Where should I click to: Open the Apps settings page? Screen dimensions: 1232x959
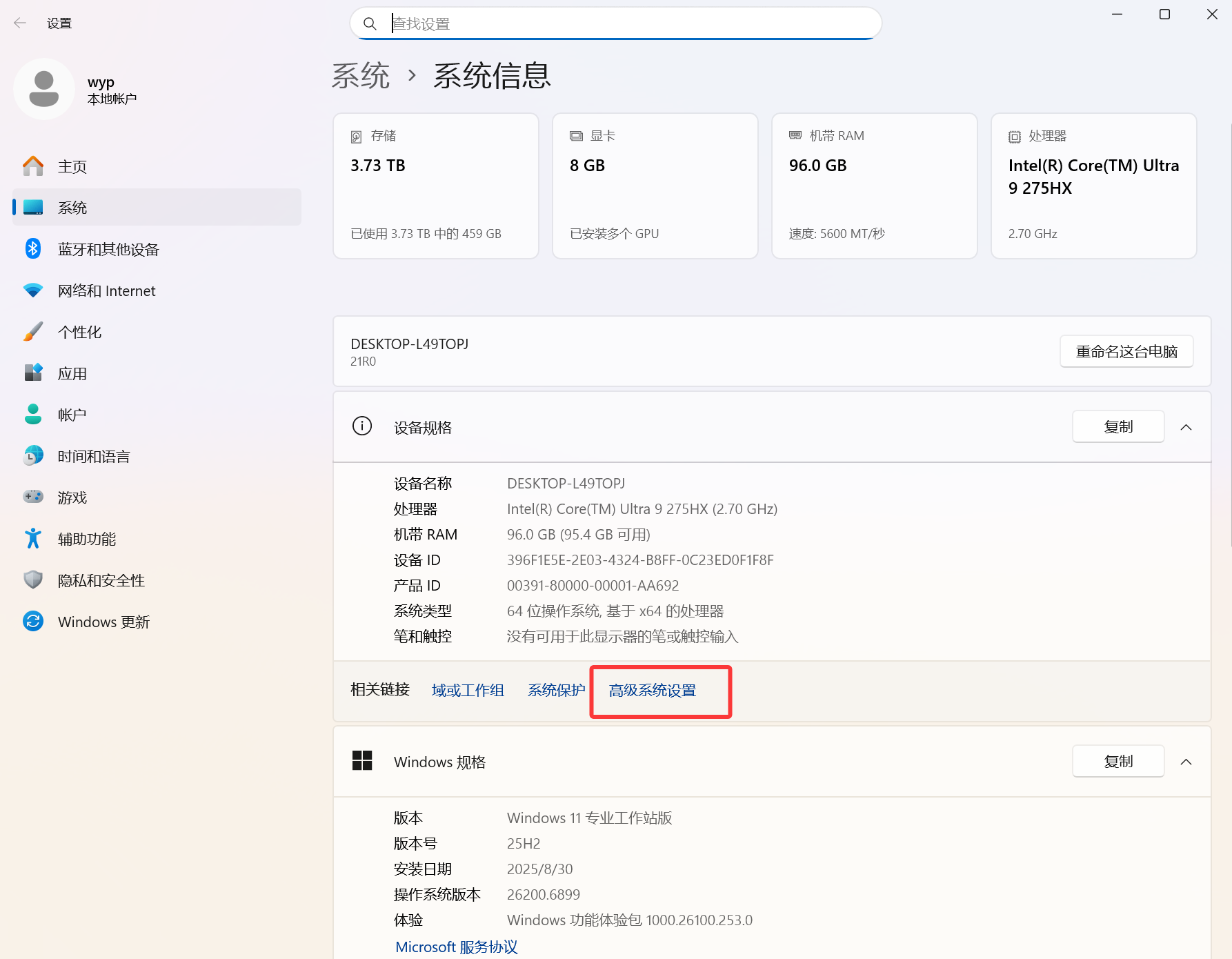click(72, 373)
